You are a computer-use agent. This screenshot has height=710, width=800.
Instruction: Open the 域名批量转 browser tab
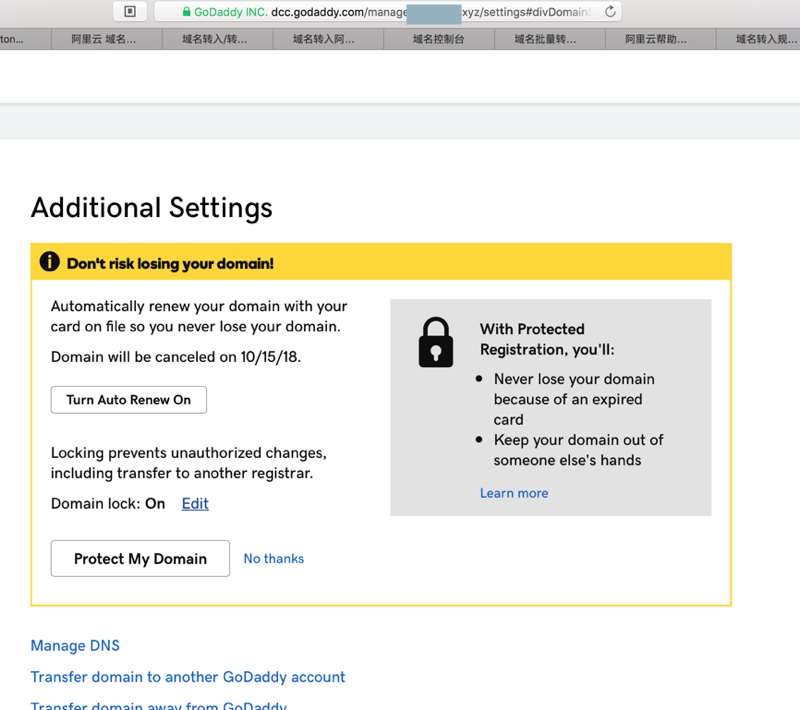pyautogui.click(x=545, y=40)
